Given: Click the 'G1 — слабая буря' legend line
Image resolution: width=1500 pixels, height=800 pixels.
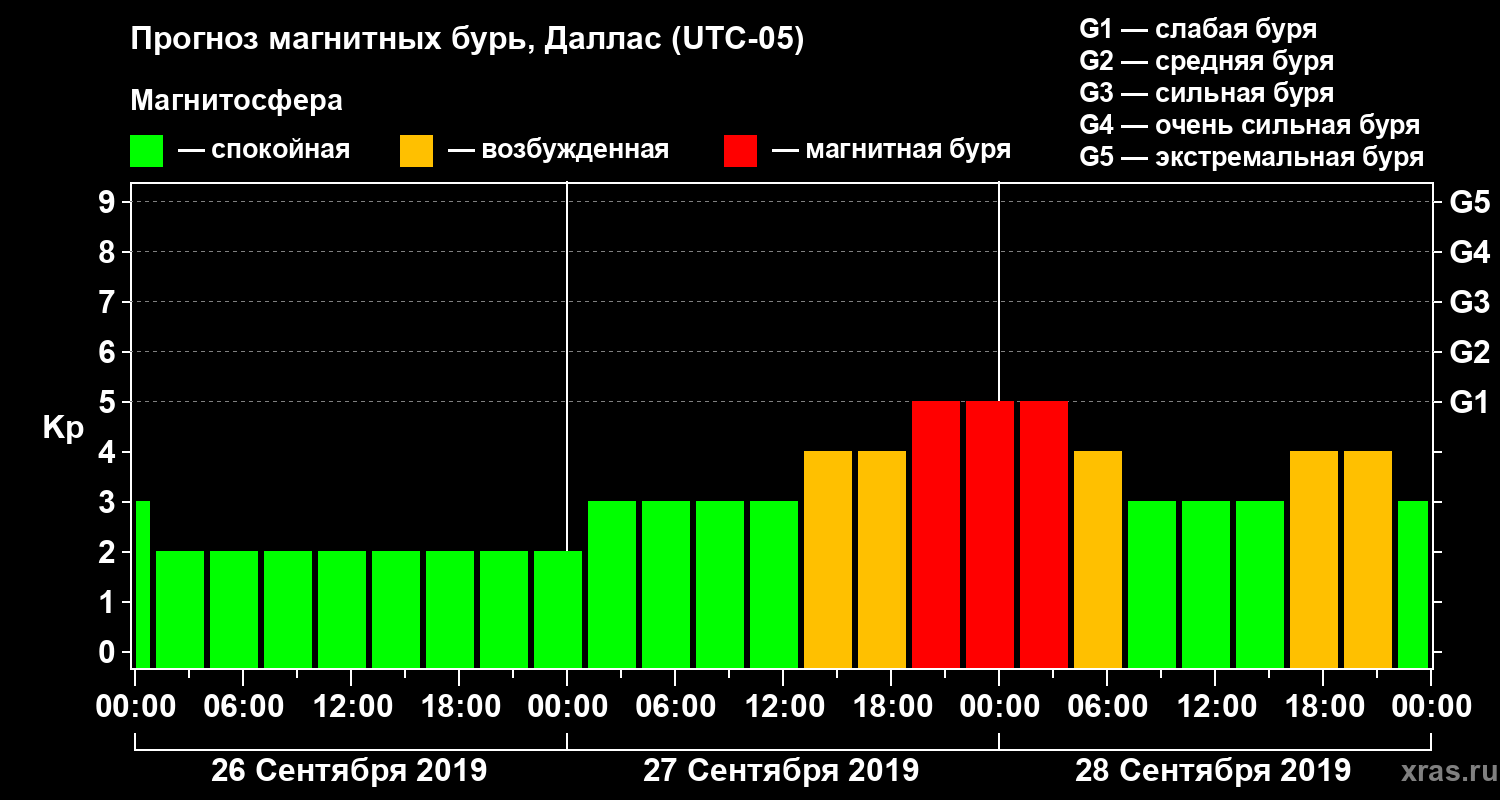Looking at the screenshot, I should click(1198, 29).
